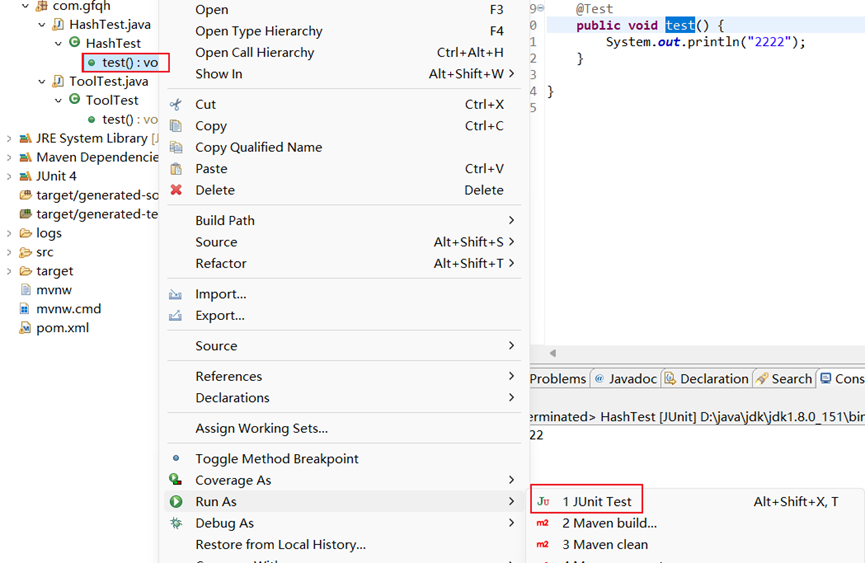The image size is (865, 563).
Task: Choose Restore from Local History...
Action: coord(344,544)
